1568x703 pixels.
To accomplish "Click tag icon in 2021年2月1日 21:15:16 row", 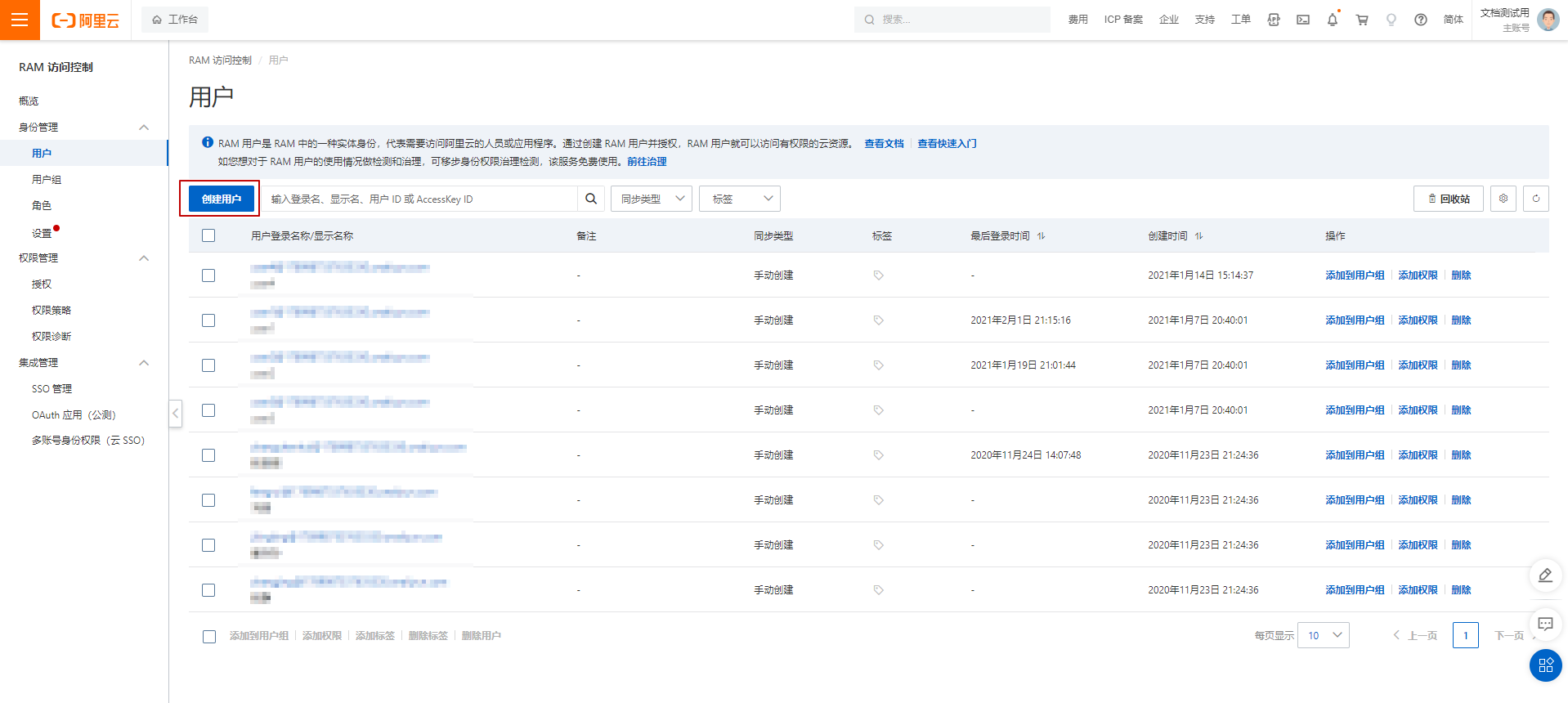I will click(x=879, y=320).
